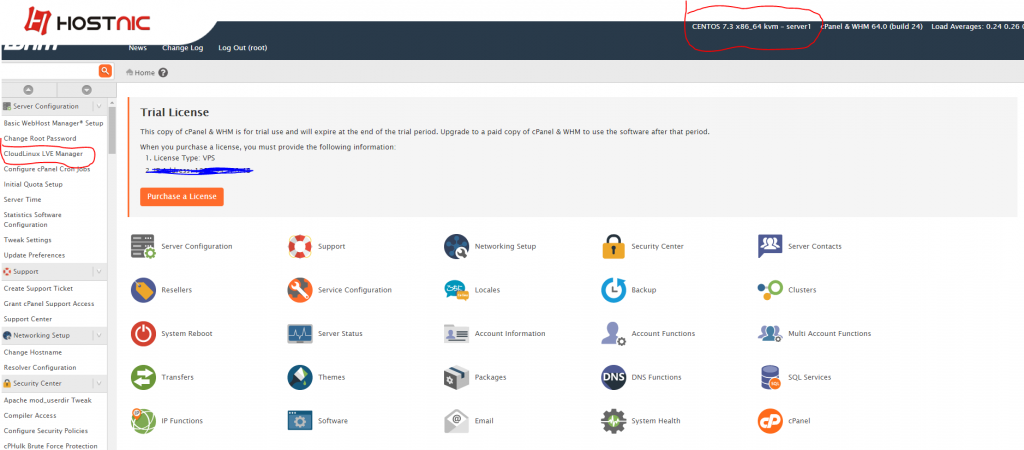This screenshot has height=450, width=1024.
Task: Open the Clusters icon
Action: click(x=770, y=290)
